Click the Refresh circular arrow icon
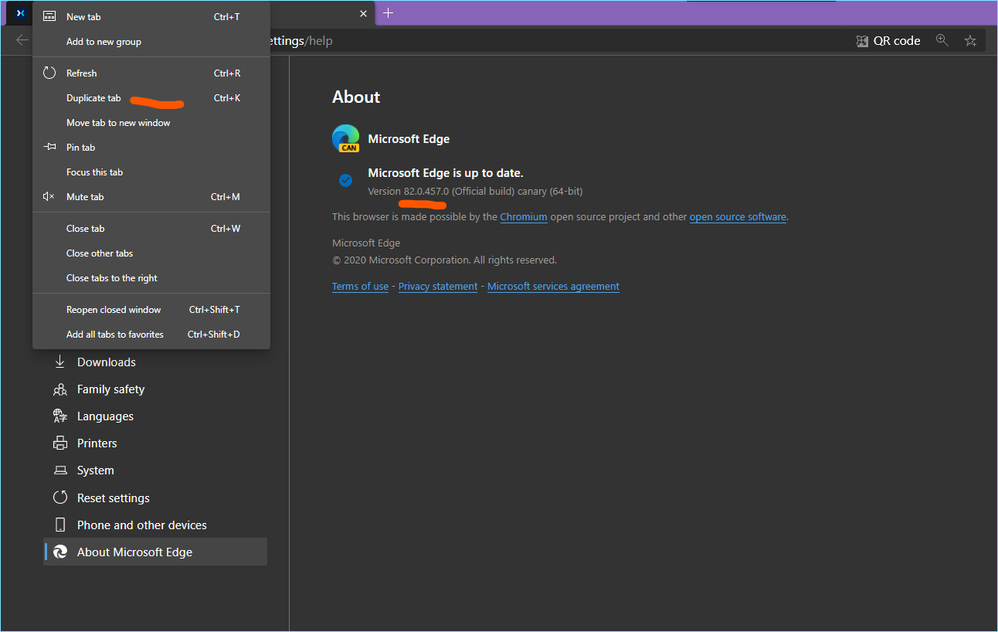This screenshot has width=998, height=632. pyautogui.click(x=50, y=73)
